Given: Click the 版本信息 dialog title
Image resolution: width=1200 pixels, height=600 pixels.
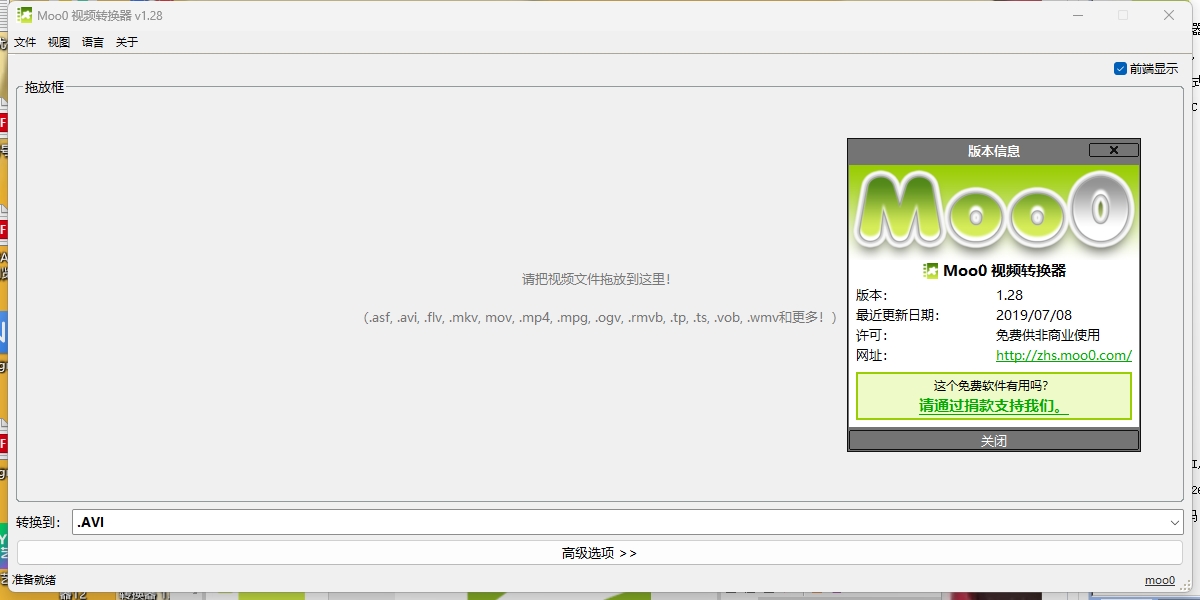Looking at the screenshot, I should pyautogui.click(x=994, y=151).
